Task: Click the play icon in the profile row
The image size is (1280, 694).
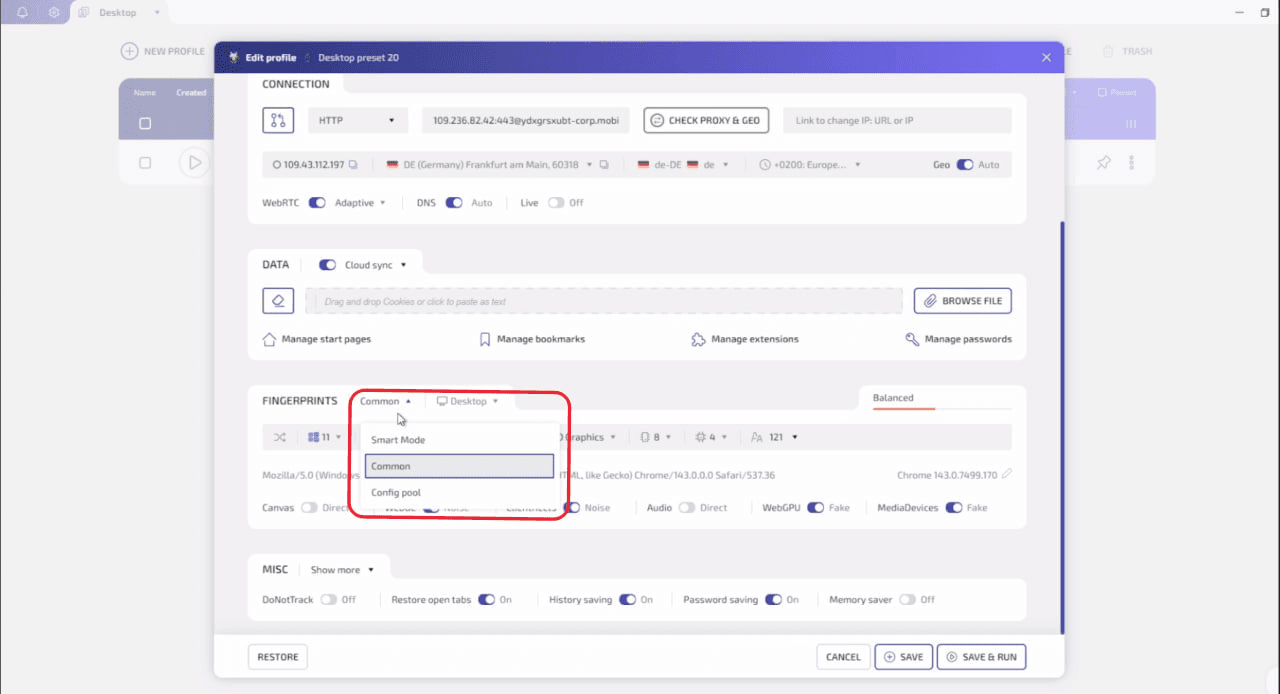Action: point(195,162)
